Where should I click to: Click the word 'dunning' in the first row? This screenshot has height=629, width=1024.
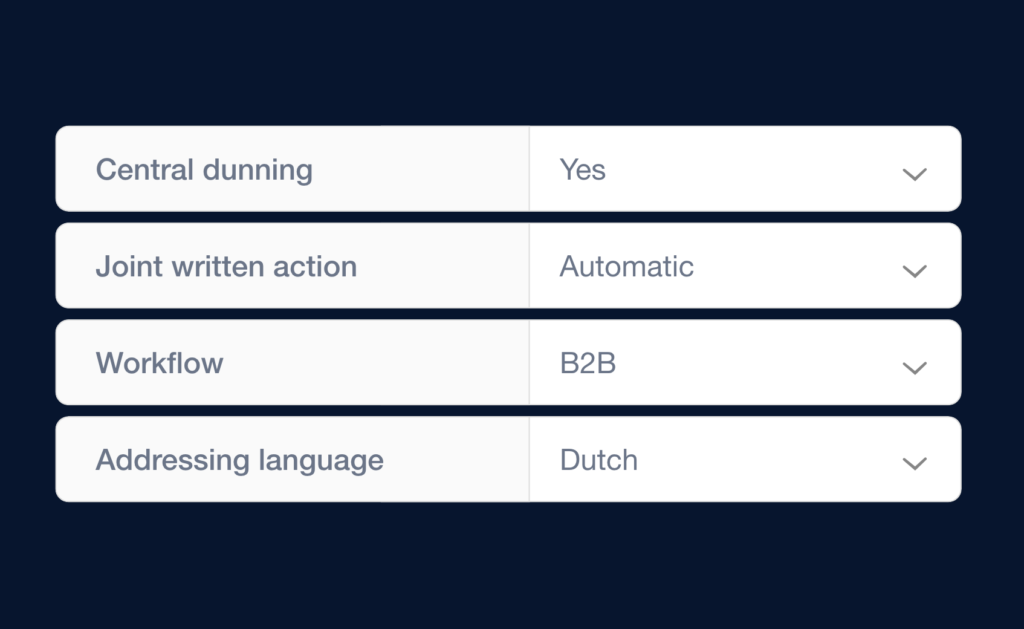(x=258, y=170)
